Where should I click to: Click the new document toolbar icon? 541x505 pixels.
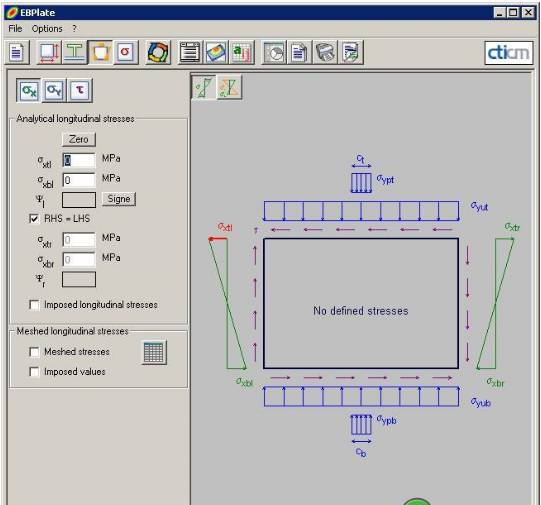point(17,52)
